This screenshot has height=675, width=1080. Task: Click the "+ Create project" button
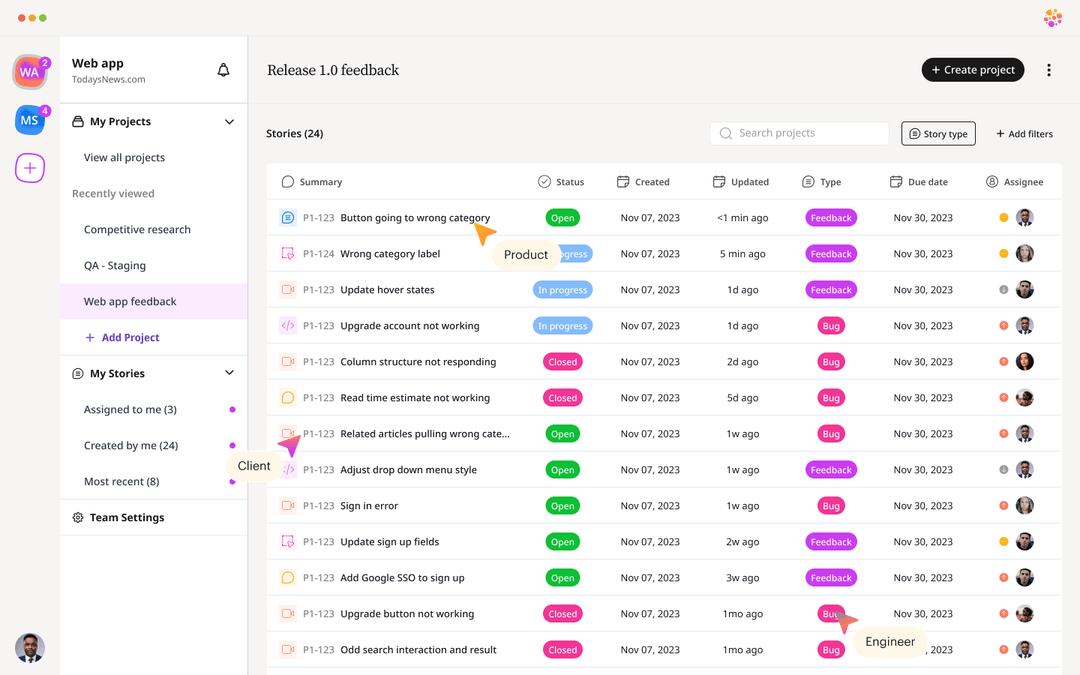(x=972, y=69)
